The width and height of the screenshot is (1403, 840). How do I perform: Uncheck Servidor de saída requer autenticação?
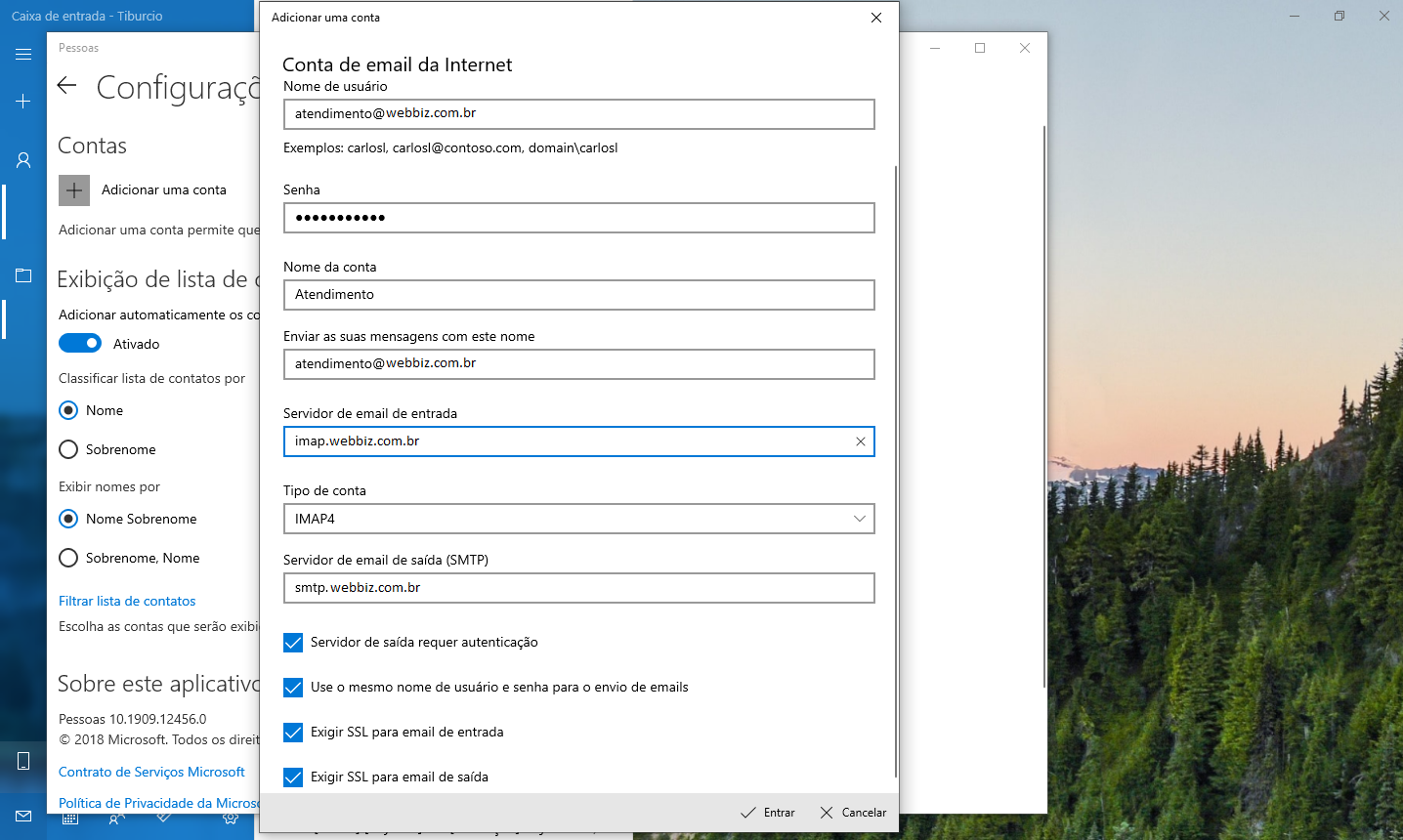[x=293, y=643]
